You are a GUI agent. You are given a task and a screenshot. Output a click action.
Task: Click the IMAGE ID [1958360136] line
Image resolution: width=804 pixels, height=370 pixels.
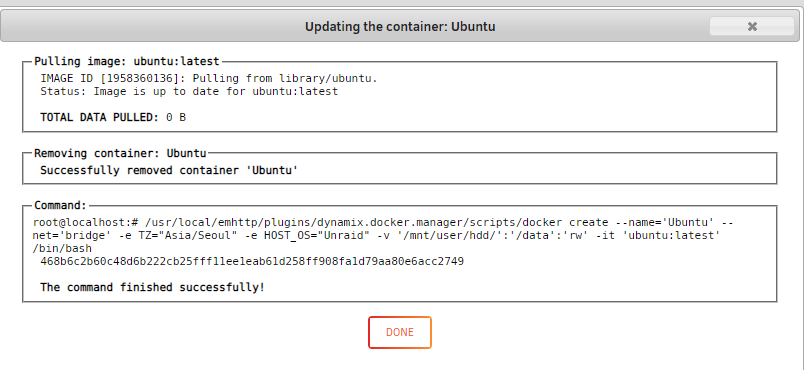209,78
